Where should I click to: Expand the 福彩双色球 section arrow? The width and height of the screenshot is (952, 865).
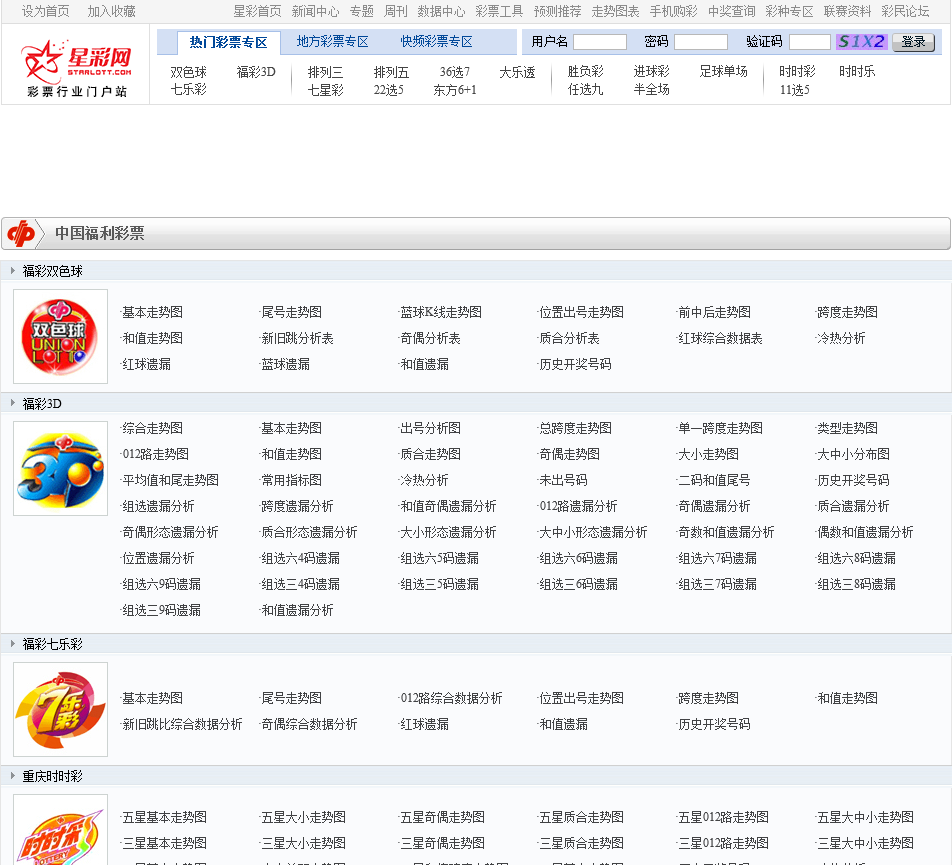pos(13,271)
